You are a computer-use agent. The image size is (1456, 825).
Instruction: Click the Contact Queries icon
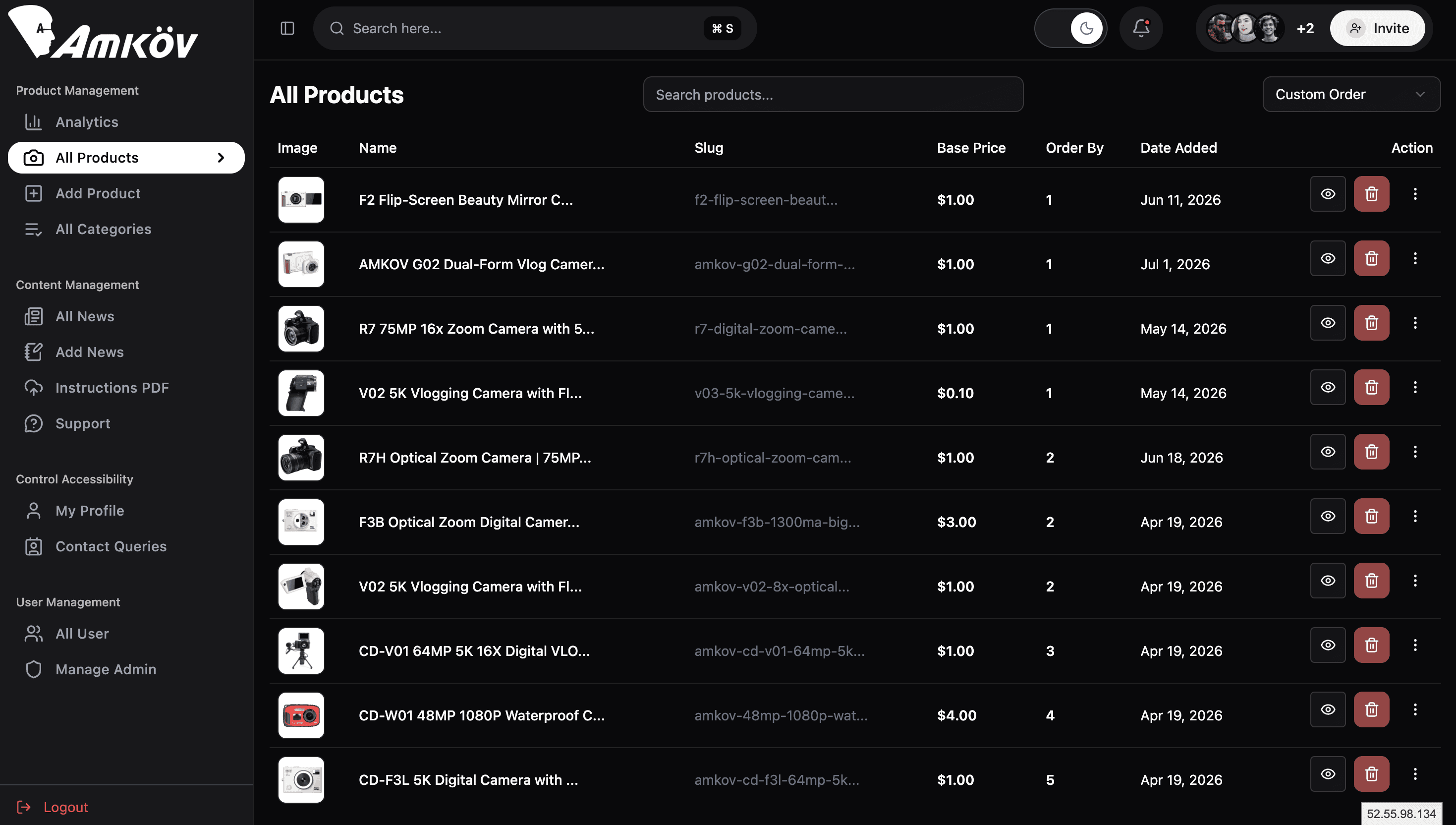[x=33, y=546]
